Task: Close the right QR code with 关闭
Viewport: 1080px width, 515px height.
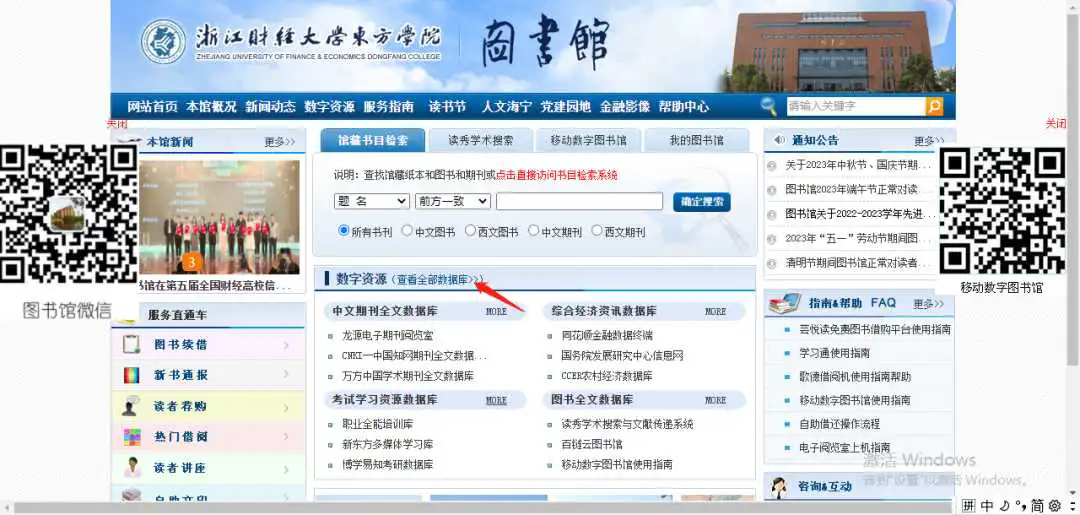Action: click(x=1055, y=124)
